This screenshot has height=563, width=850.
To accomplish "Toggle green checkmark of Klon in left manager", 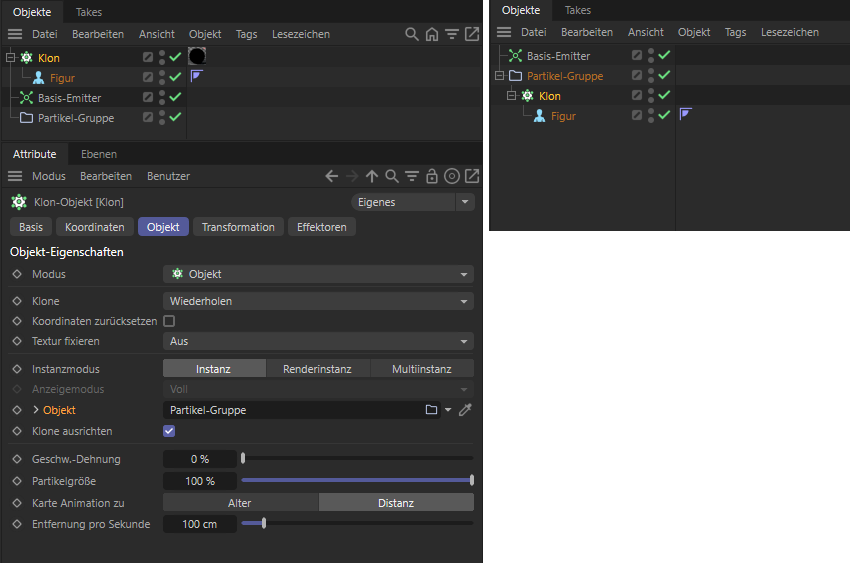I will point(175,57).
